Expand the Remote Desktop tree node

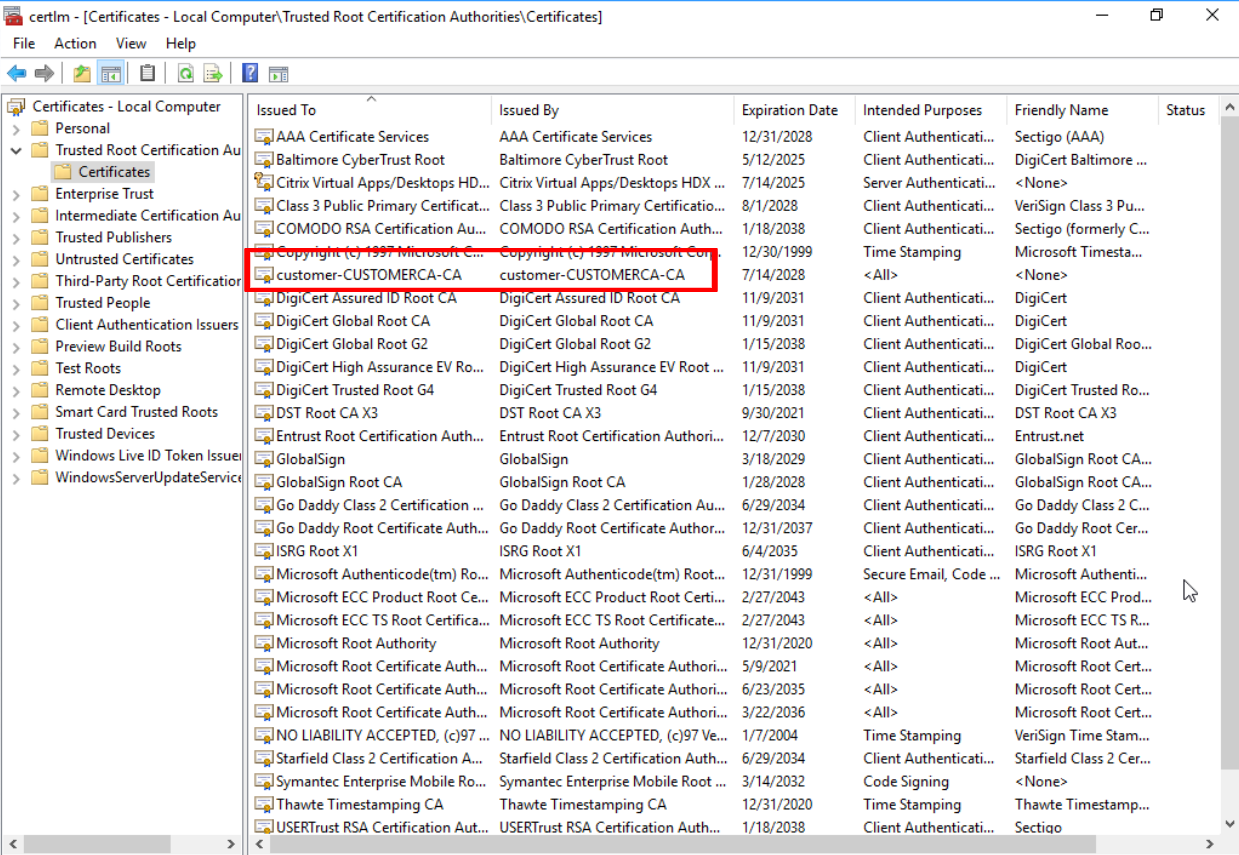(x=16, y=391)
